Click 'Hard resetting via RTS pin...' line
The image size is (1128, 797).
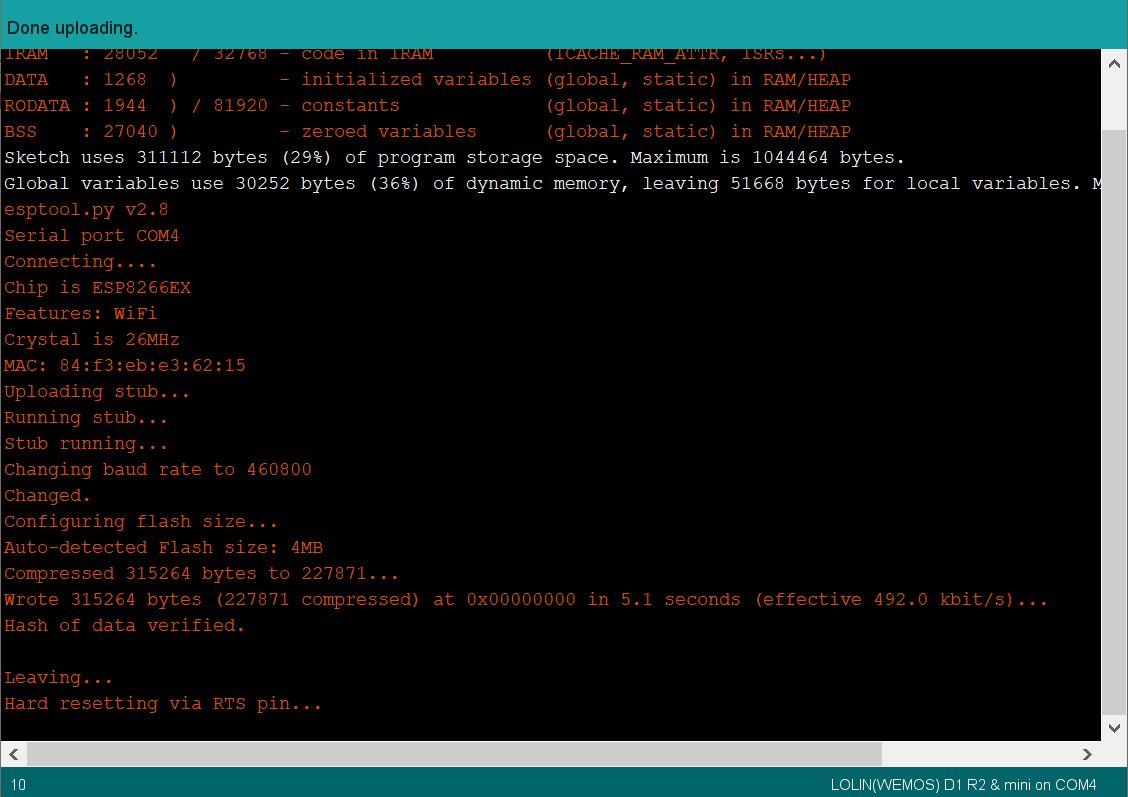click(162, 703)
